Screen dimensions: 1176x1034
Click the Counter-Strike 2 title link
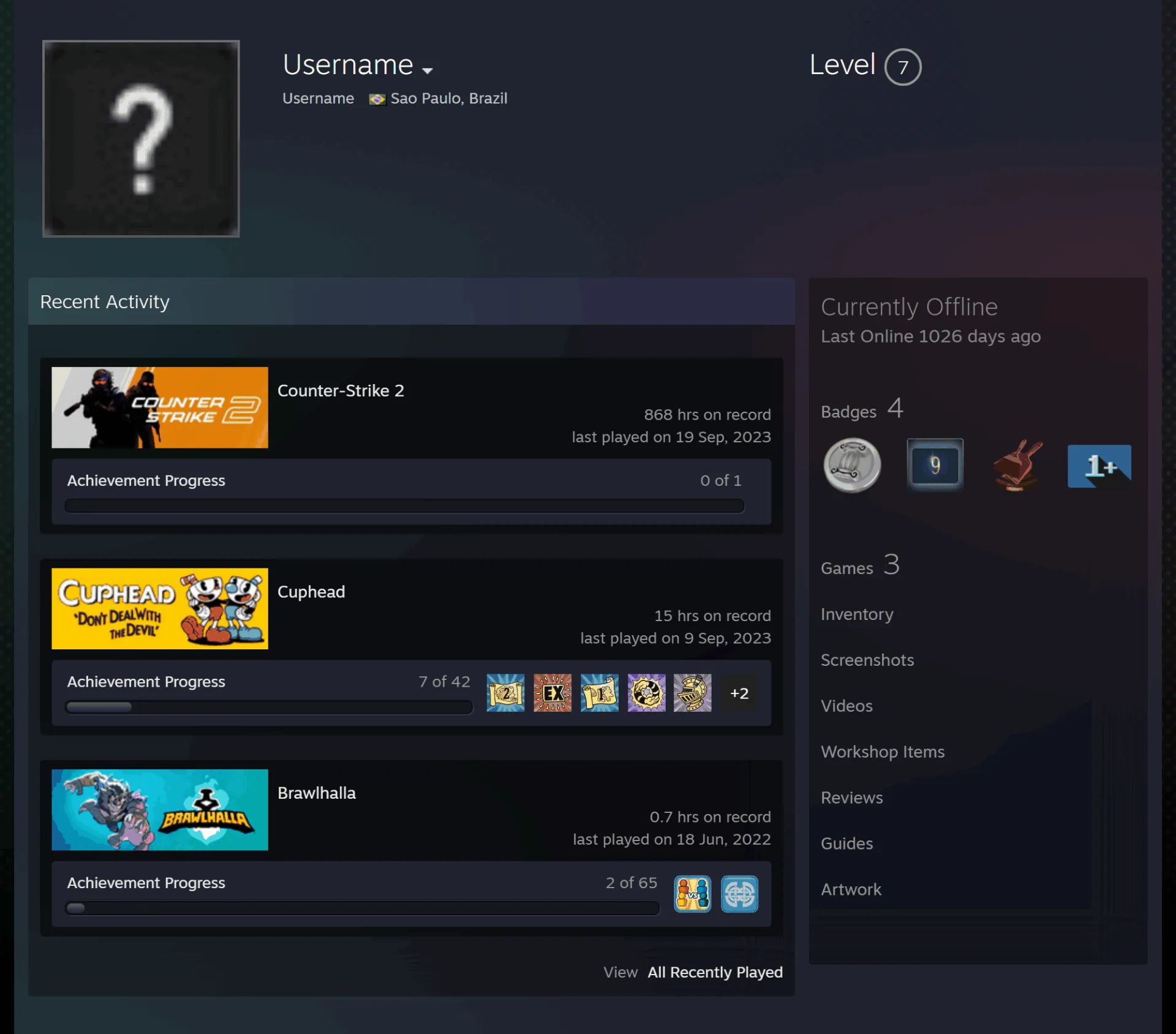[x=341, y=390]
